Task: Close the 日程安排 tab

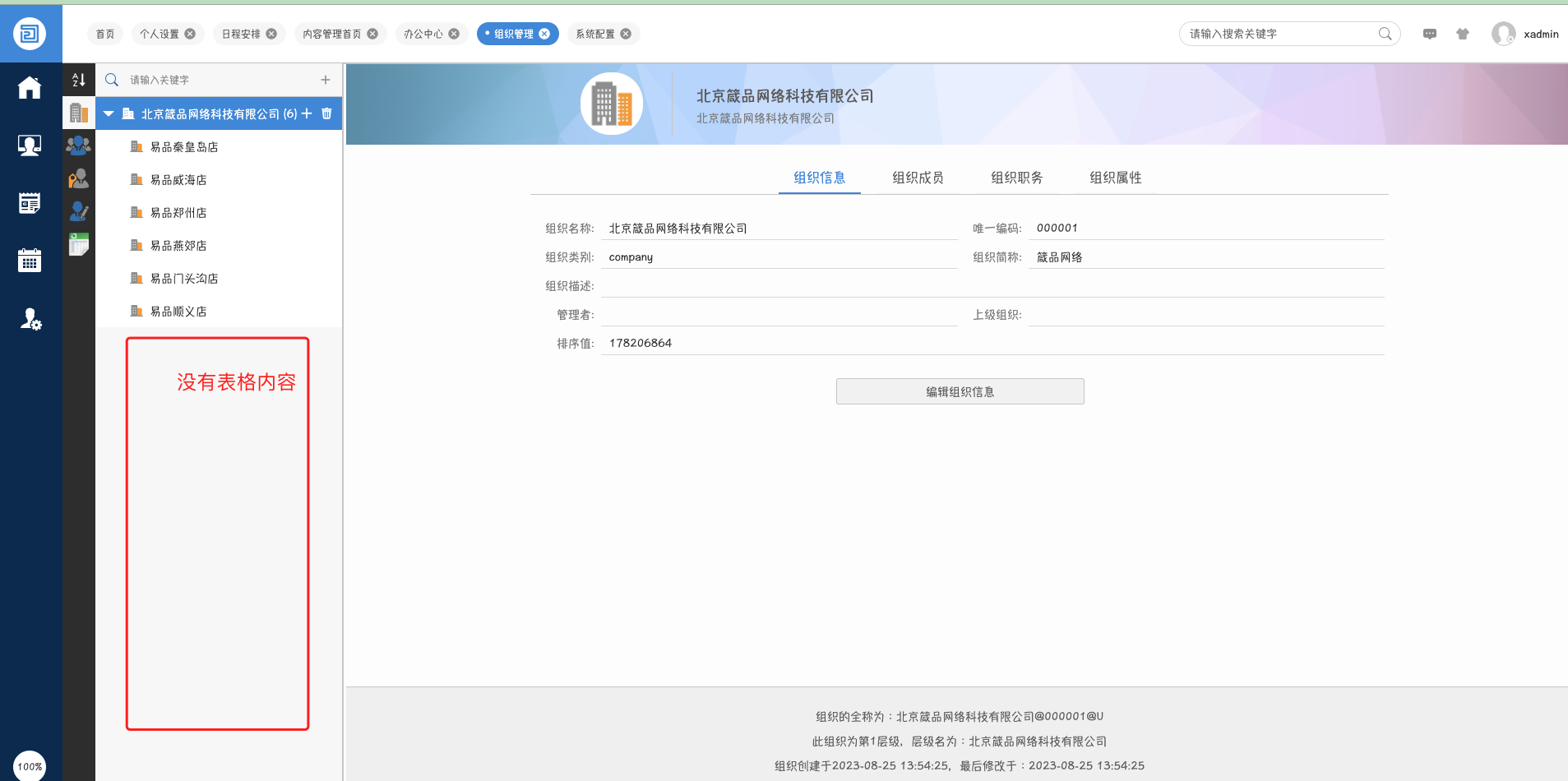Action: click(271, 34)
